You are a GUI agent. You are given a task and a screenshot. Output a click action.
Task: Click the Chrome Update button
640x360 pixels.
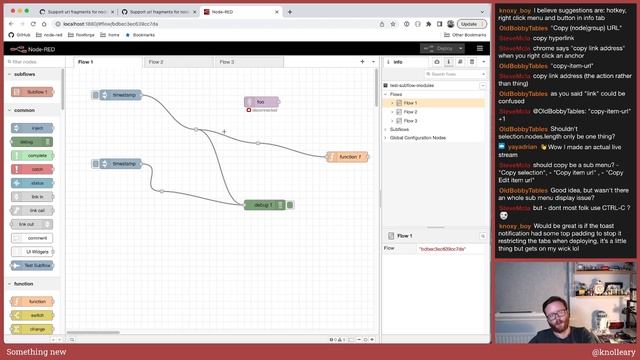[471, 24]
